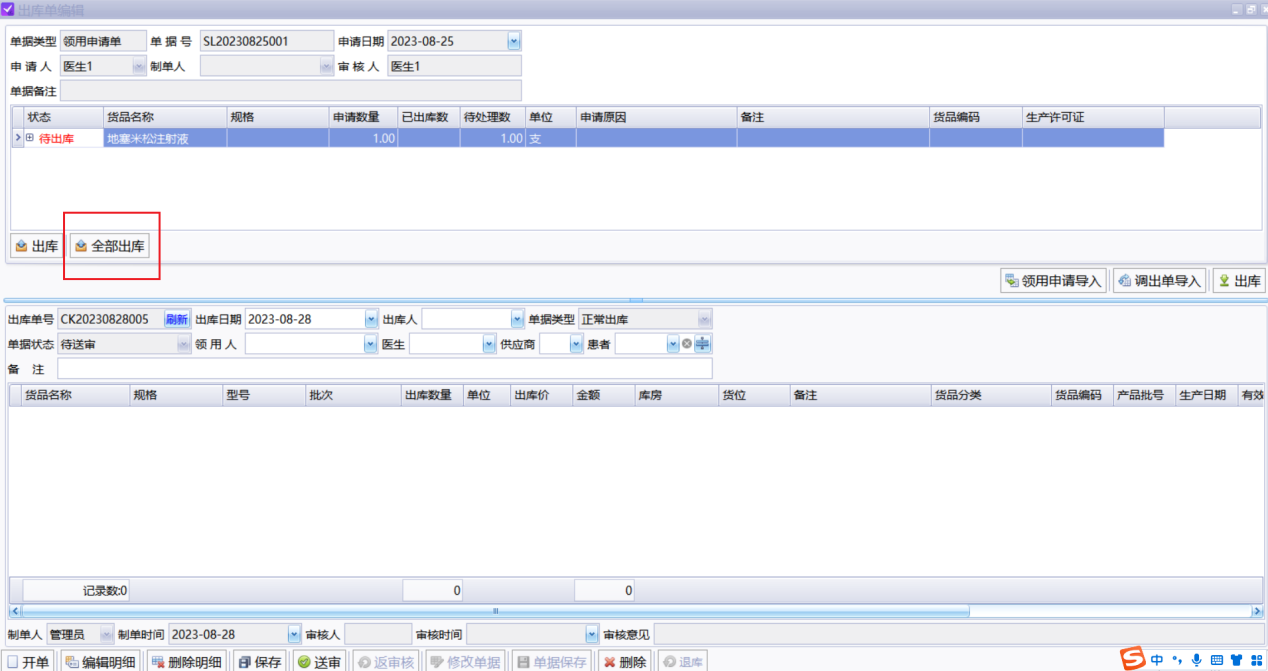The height and width of the screenshot is (671, 1268).
Task: Click the 货品分类 column header
Action: 991,395
